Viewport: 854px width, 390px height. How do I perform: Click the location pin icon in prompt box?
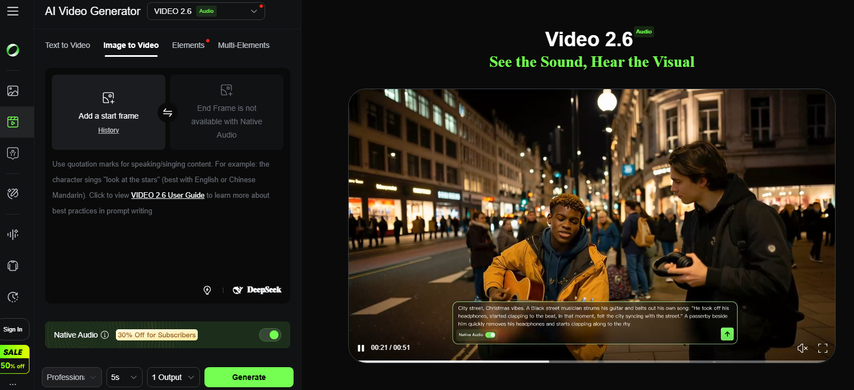tap(207, 290)
